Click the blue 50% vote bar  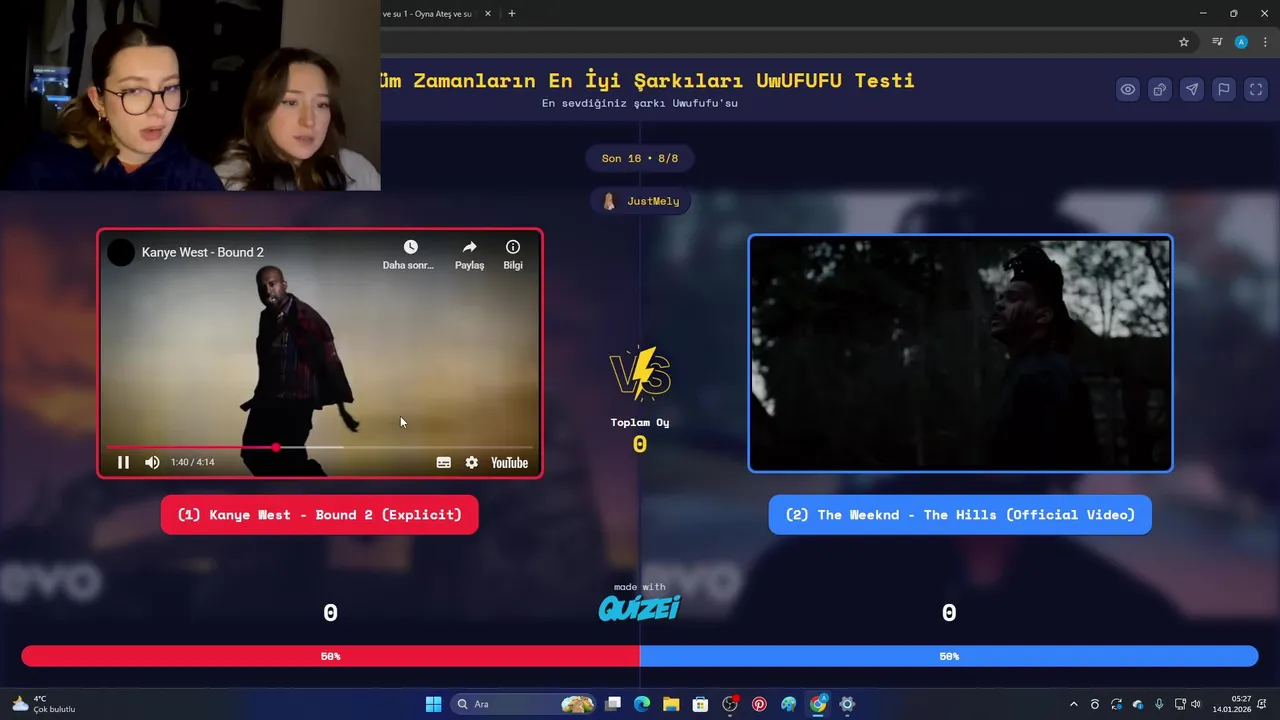[949, 656]
